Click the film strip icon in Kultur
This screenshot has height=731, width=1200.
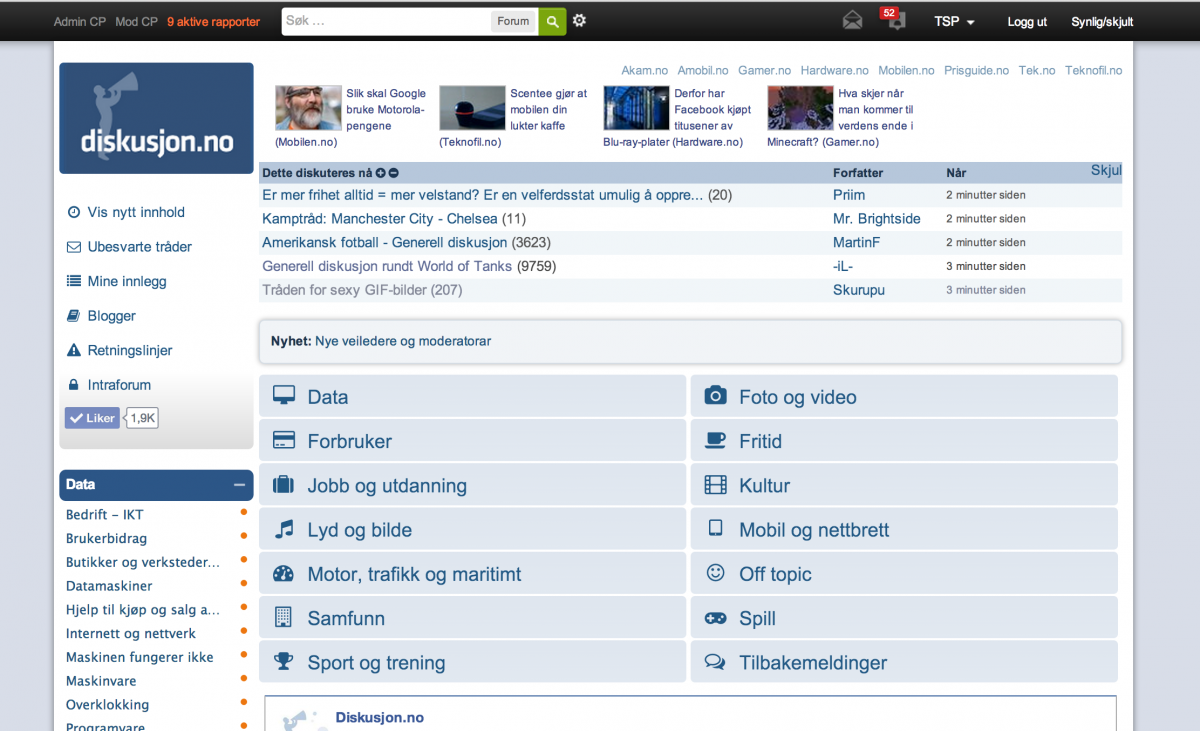pyautogui.click(x=715, y=485)
